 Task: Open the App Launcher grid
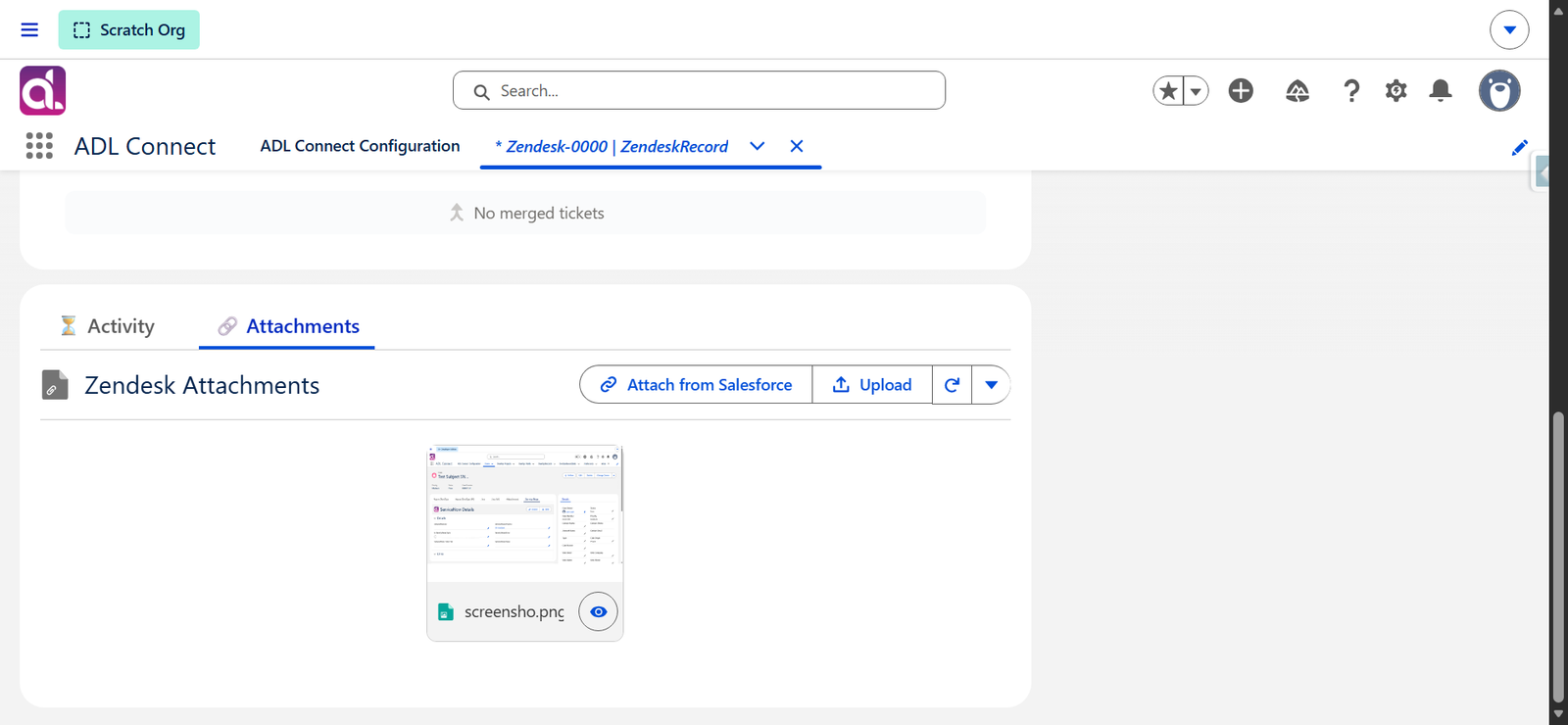coord(39,146)
